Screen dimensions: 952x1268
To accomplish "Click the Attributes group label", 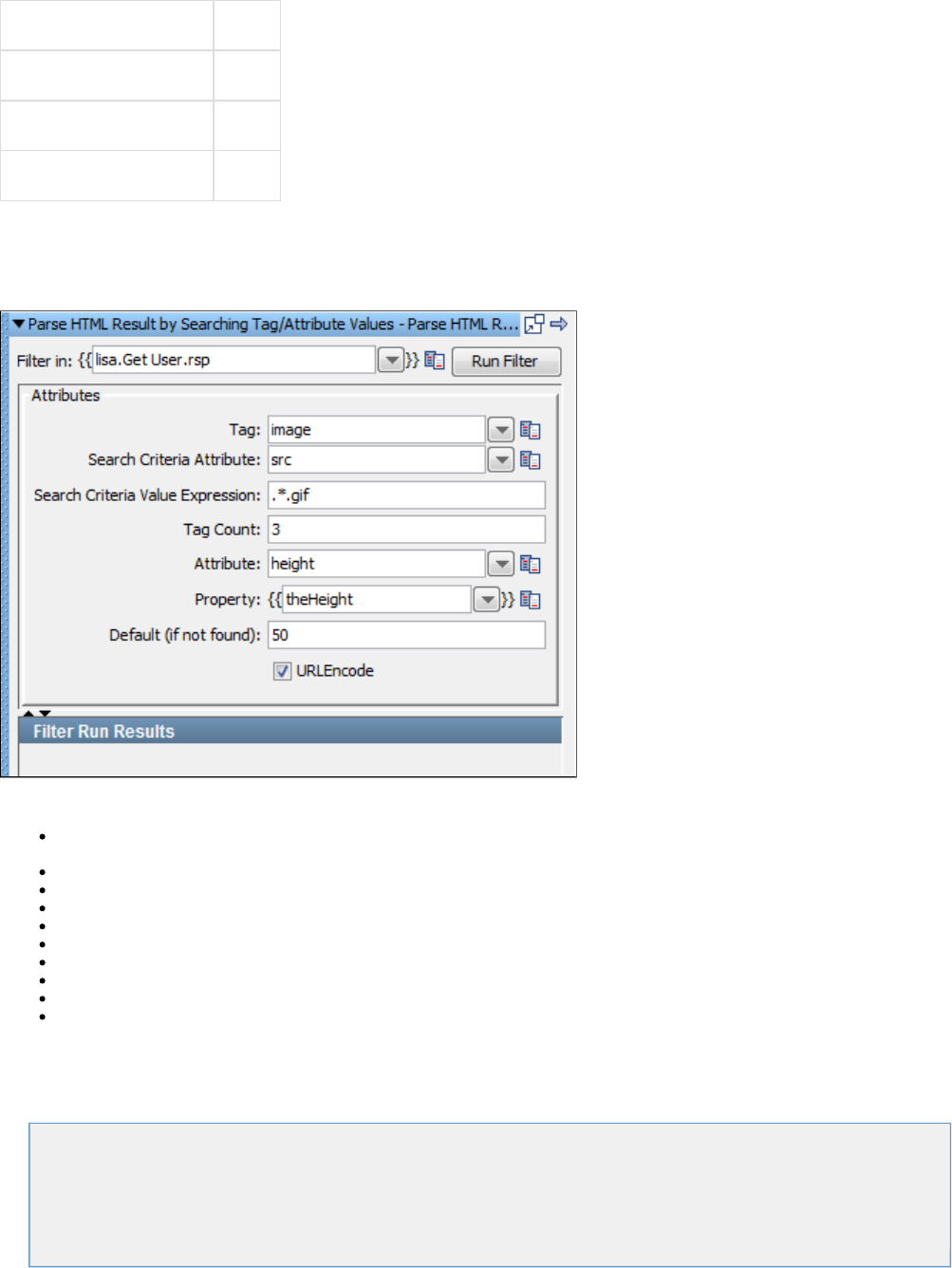I will (x=65, y=396).
